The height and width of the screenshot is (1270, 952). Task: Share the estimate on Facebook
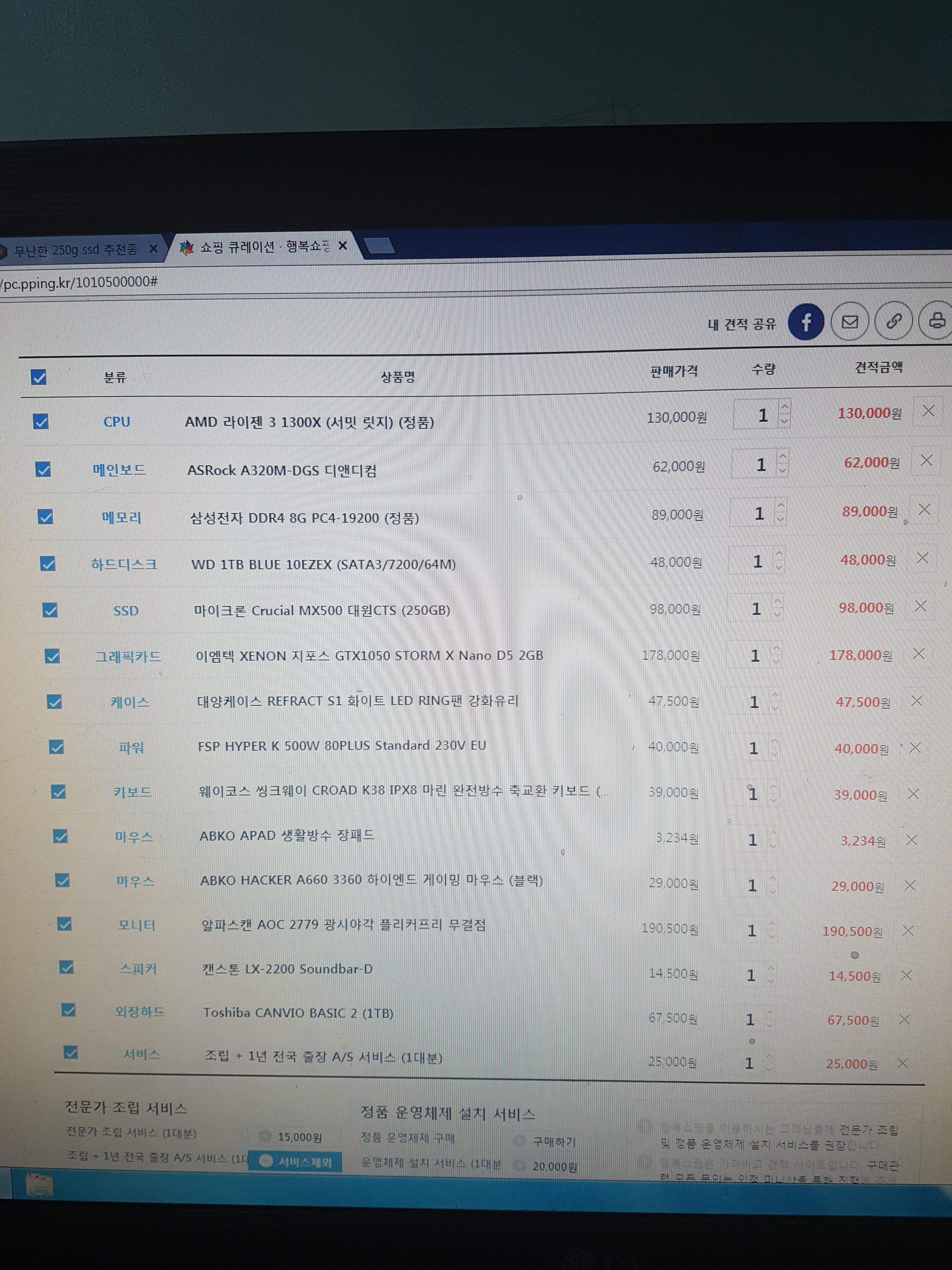tap(806, 322)
